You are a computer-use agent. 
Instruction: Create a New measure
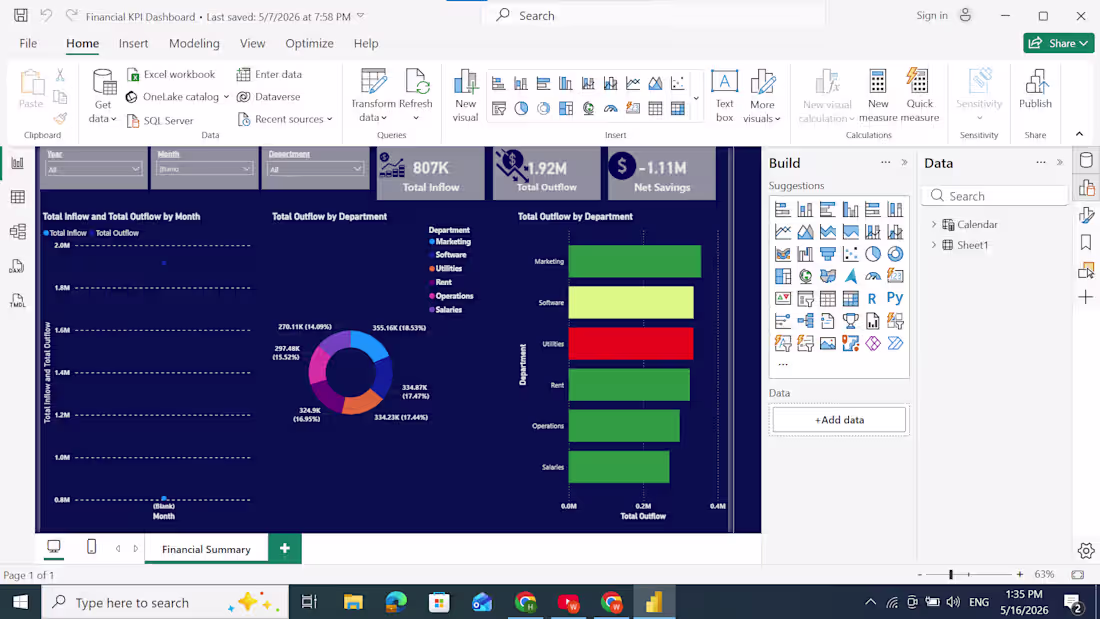click(x=878, y=96)
